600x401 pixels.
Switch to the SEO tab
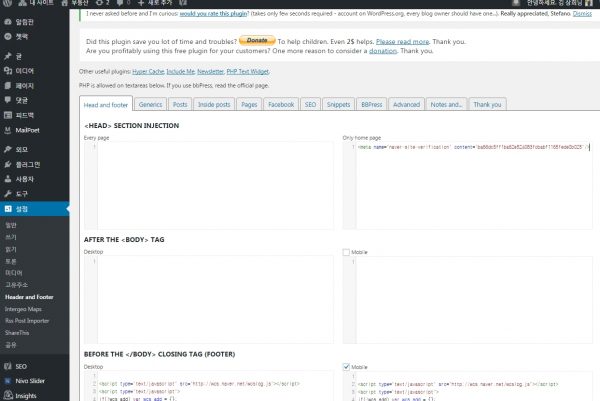(x=310, y=104)
